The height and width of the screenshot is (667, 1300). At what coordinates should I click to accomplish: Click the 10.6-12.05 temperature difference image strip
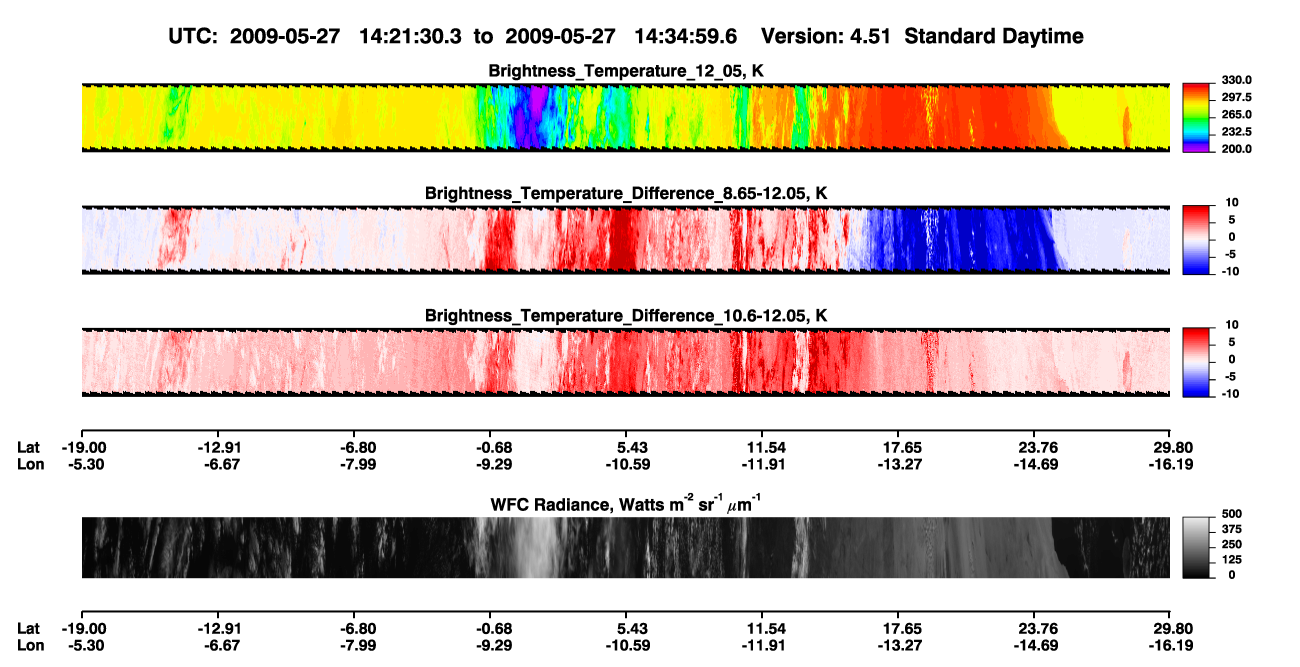point(626,362)
